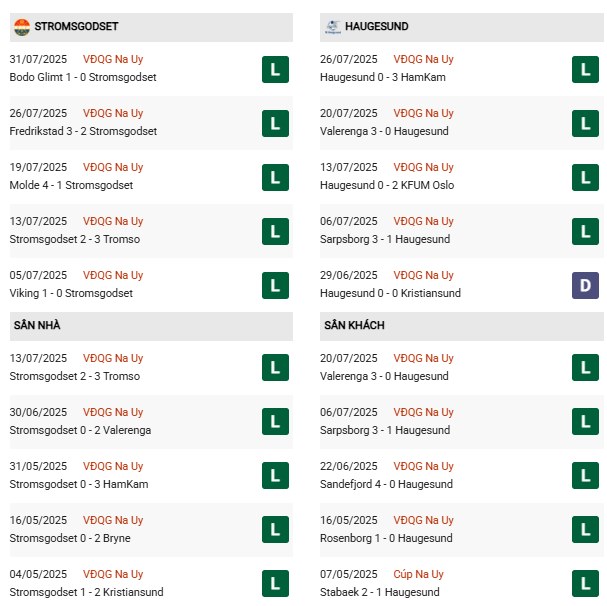Click the L badge for Viking match
The image size is (607, 606).
coord(275,285)
